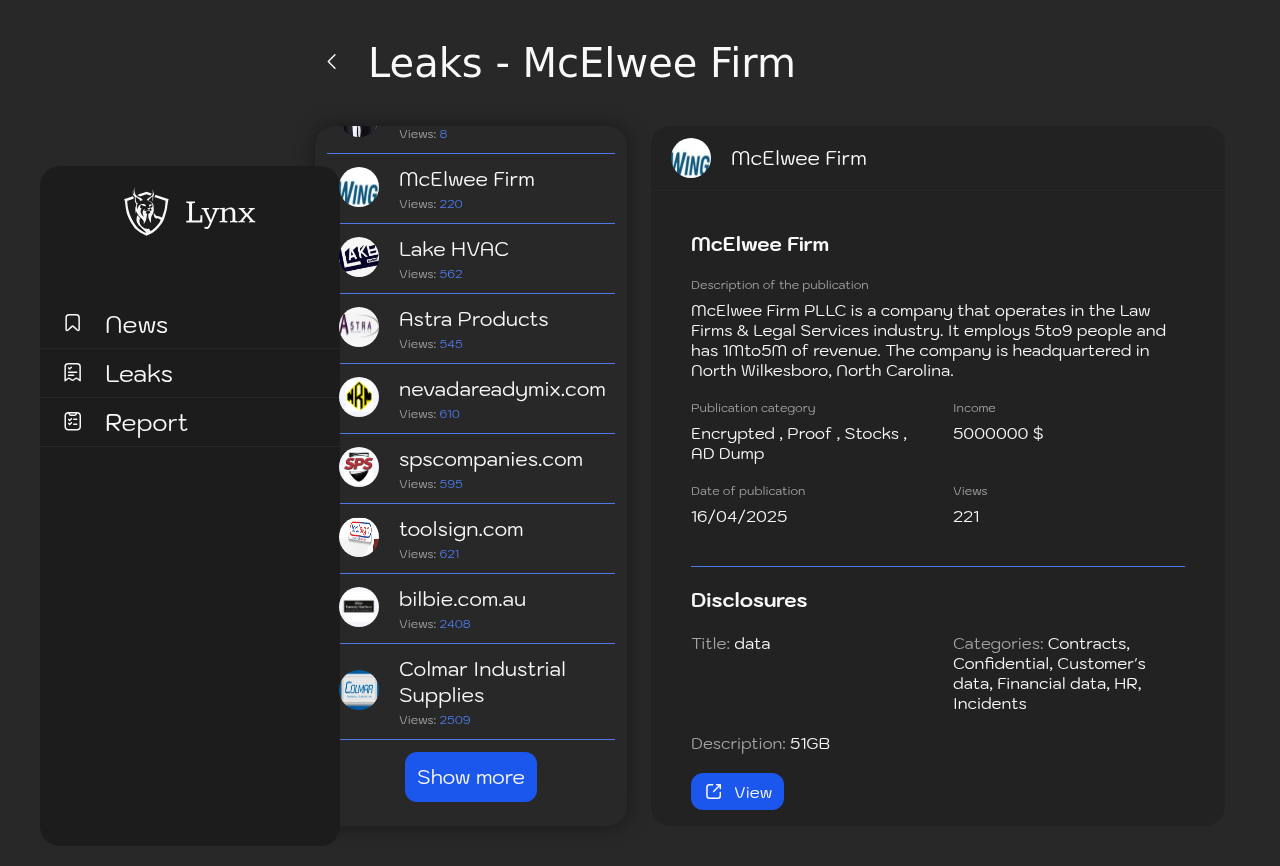Click McElwee Firm logo in leak list

359,187
